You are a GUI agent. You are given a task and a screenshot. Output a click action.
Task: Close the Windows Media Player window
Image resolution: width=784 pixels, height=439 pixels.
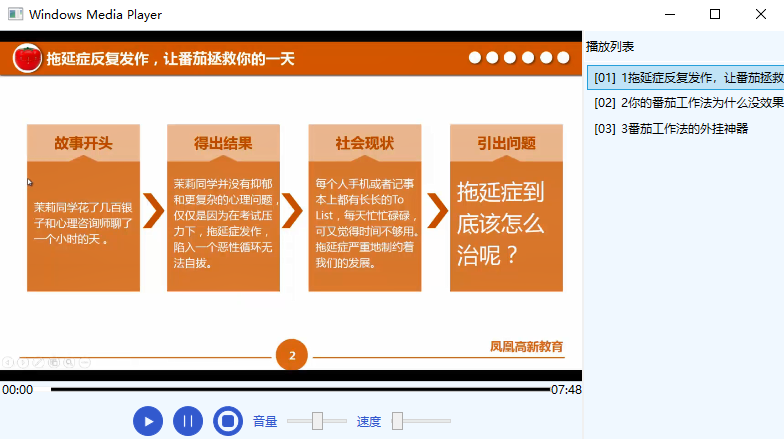pos(760,14)
